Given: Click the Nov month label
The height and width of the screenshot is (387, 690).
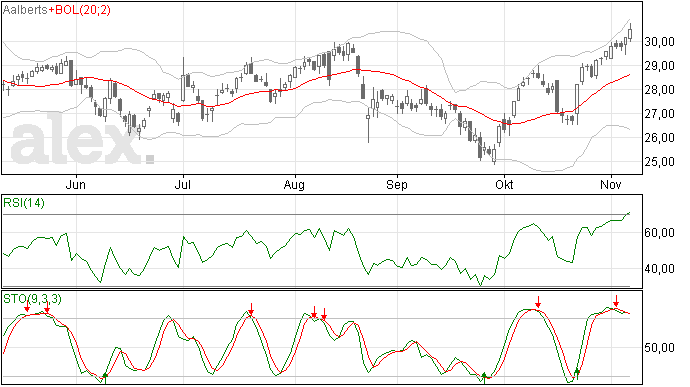Looking at the screenshot, I should [611, 185].
